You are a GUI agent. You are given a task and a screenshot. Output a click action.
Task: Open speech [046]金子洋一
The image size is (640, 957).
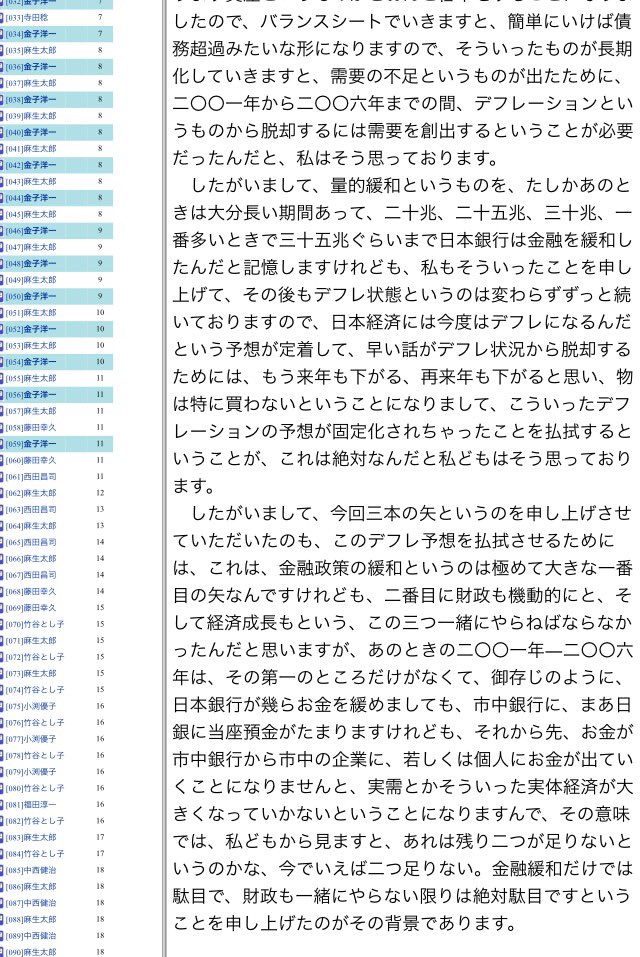coord(31,231)
